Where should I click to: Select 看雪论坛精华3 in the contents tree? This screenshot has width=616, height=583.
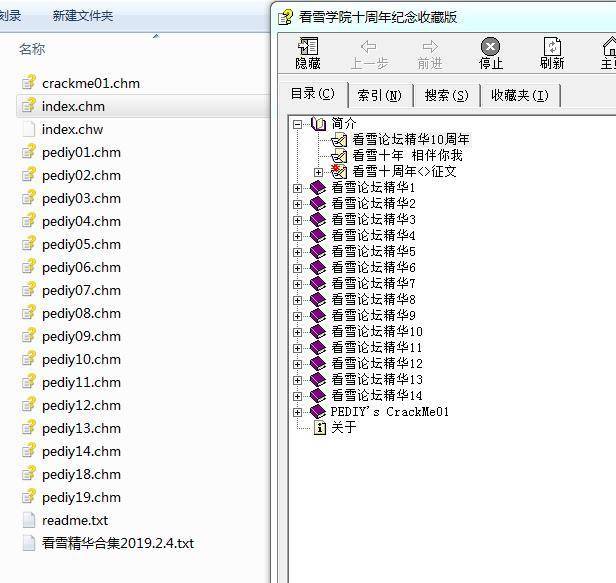click(373, 219)
